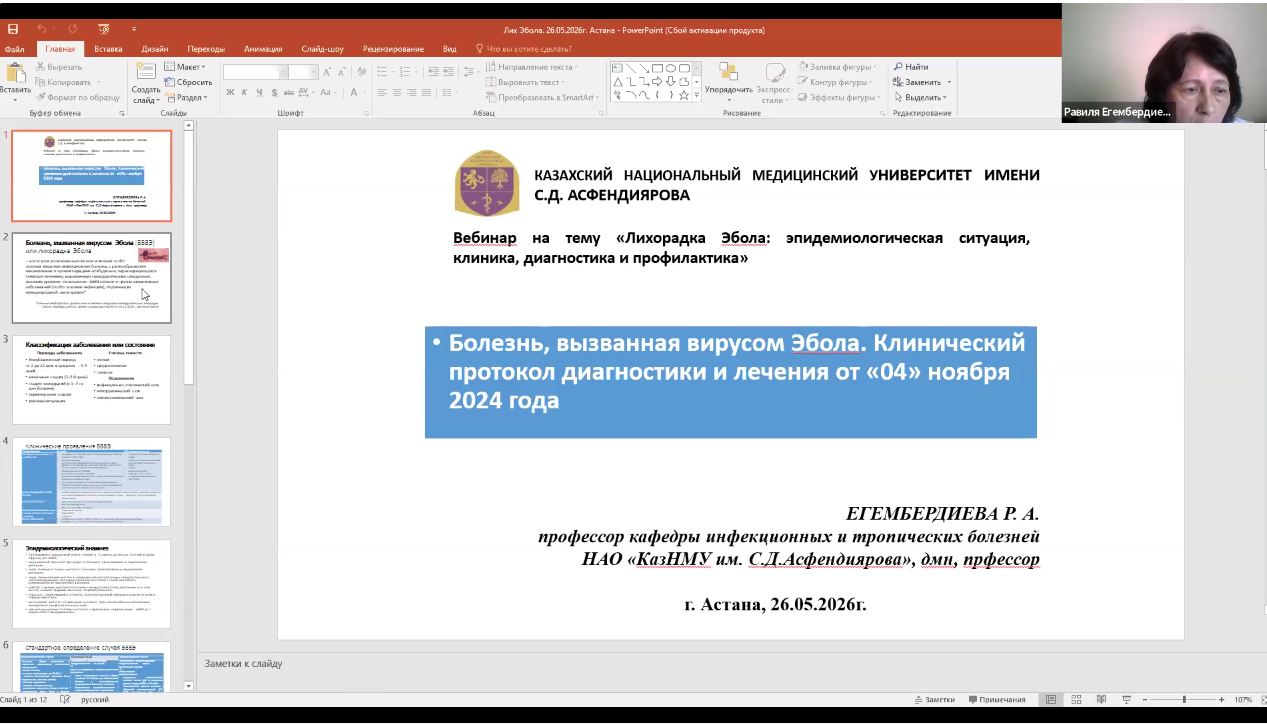Viewport: 1267px width, 724px height.
Task: Open the Макет layout dropdown
Action: 185,67
